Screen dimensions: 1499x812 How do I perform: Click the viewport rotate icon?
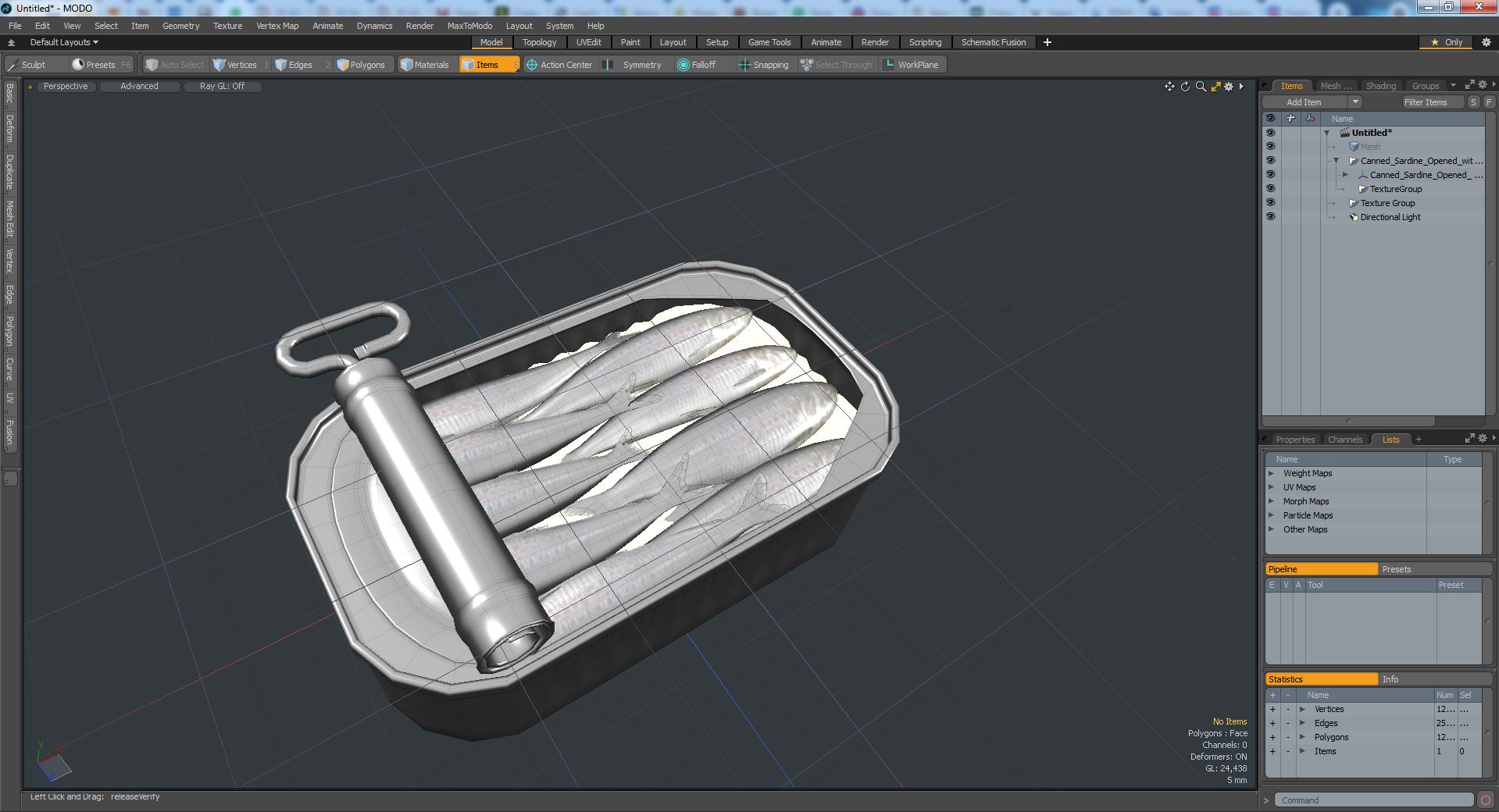(1185, 87)
